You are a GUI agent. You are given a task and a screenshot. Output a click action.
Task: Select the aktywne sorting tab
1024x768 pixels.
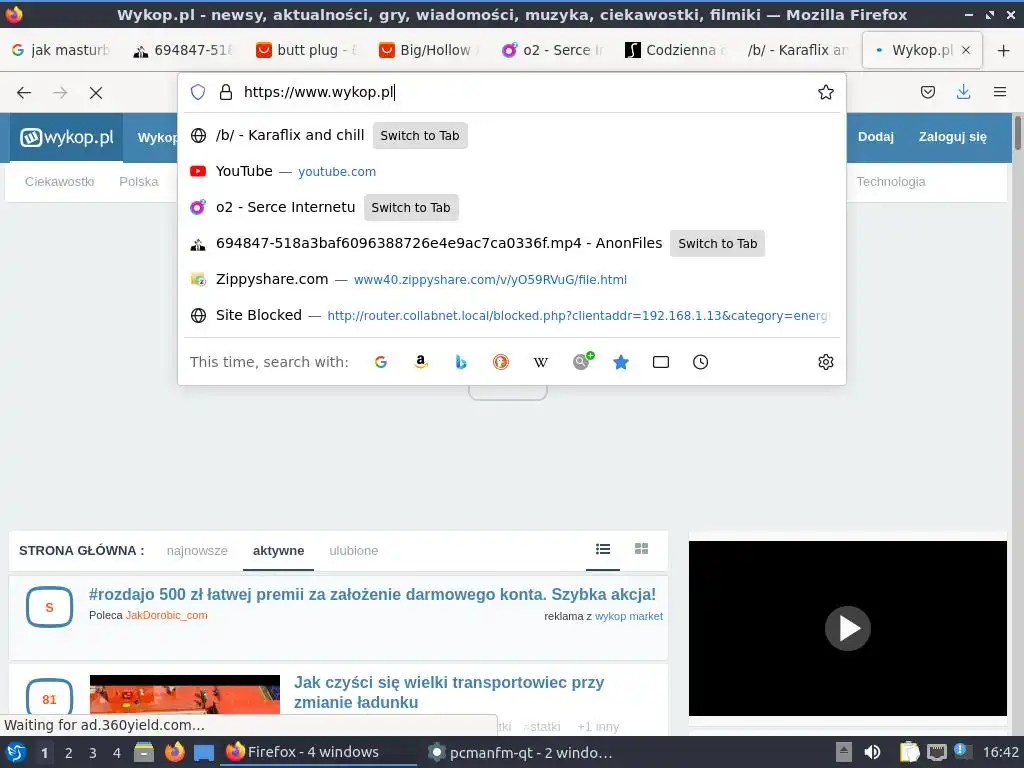(x=278, y=551)
